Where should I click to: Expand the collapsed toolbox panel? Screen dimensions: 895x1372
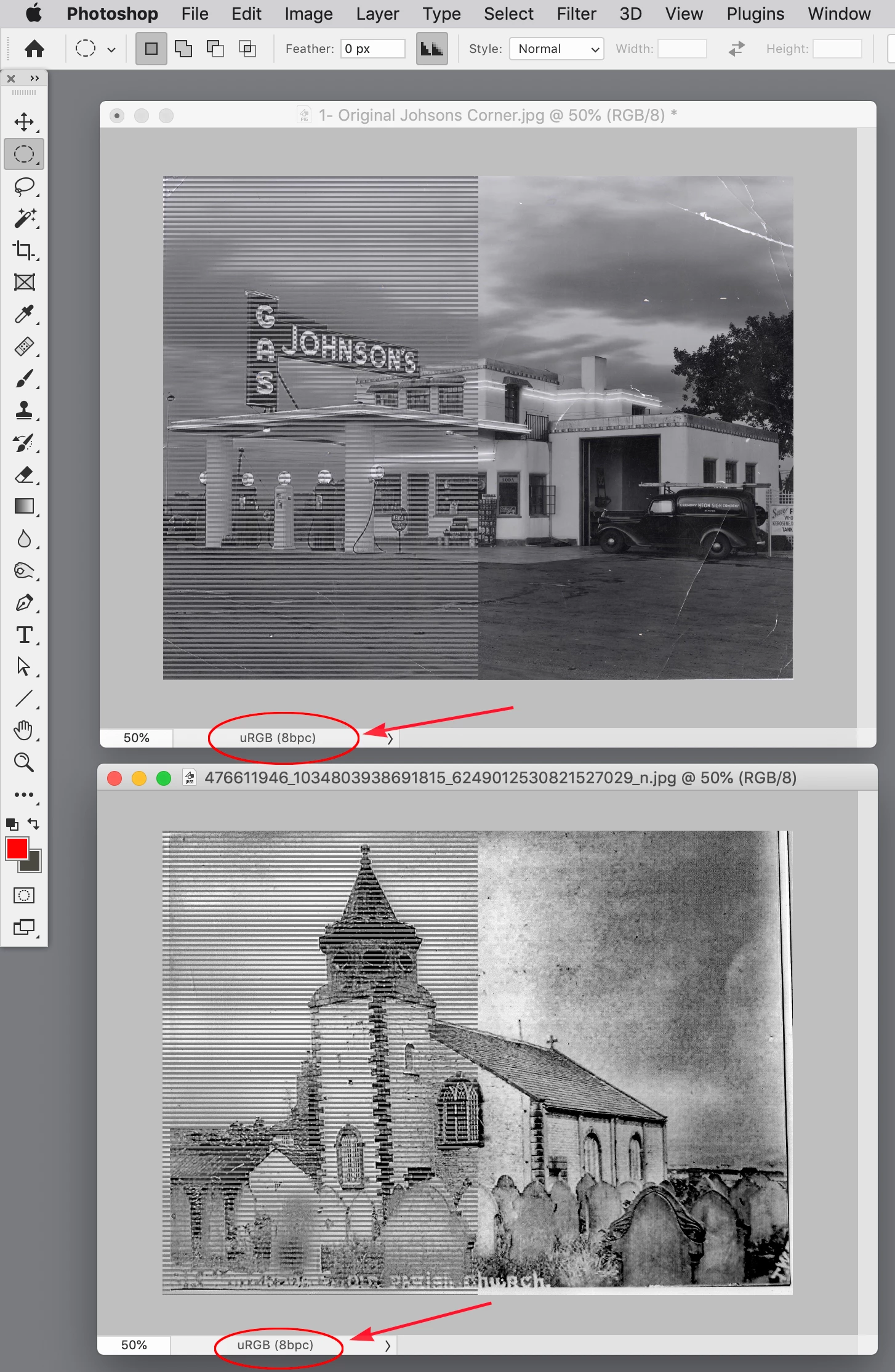tap(34, 79)
